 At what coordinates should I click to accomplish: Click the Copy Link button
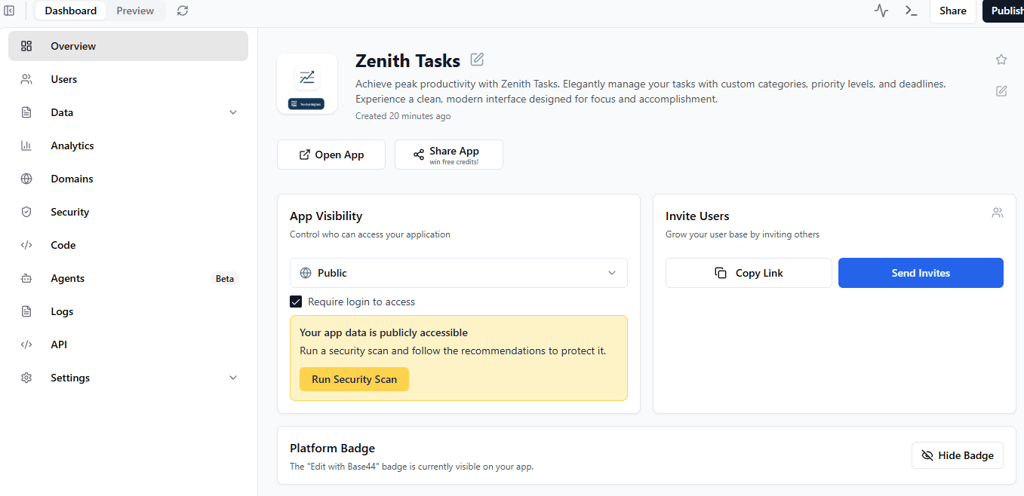(x=748, y=273)
